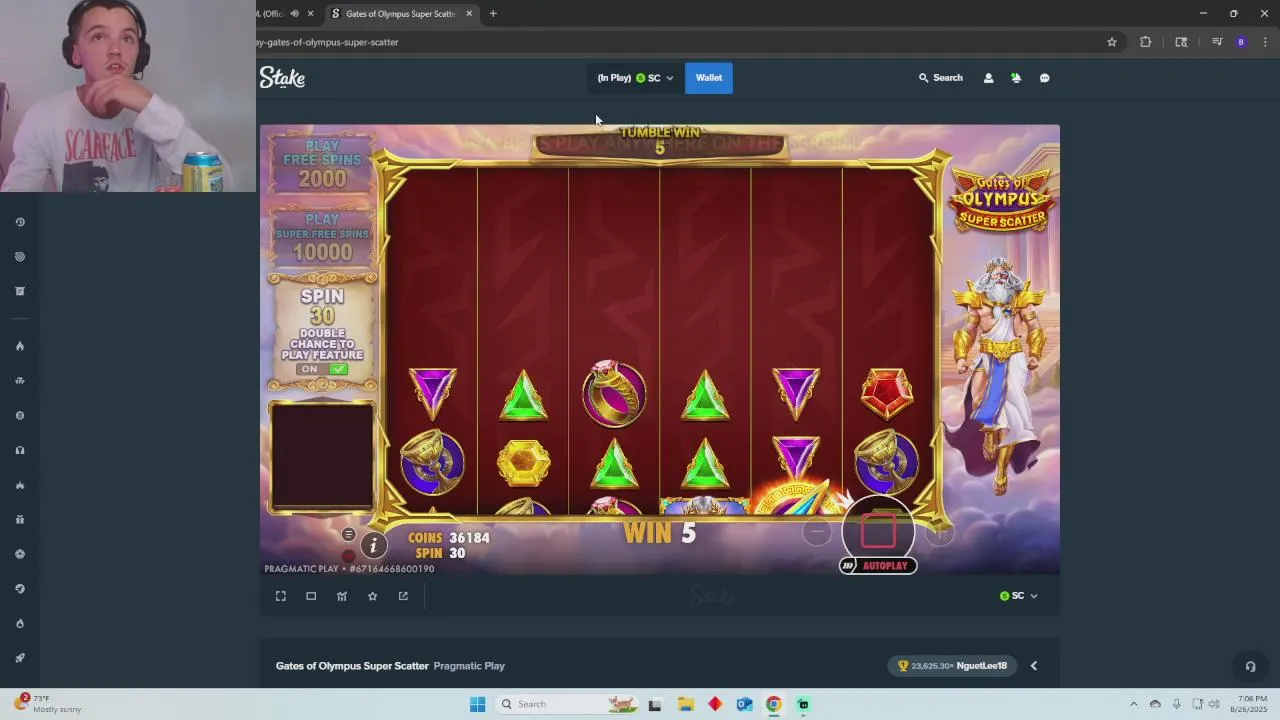Click the Gates of Olympus Super Scatter title text

[352, 666]
